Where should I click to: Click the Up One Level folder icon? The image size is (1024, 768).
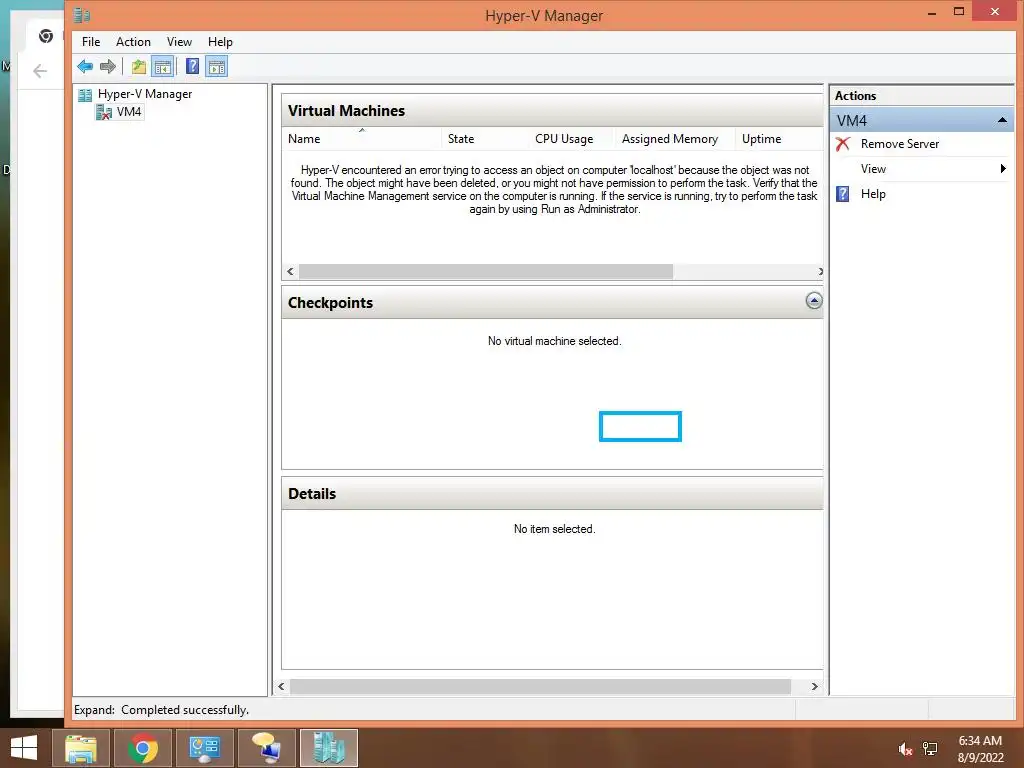click(x=138, y=67)
